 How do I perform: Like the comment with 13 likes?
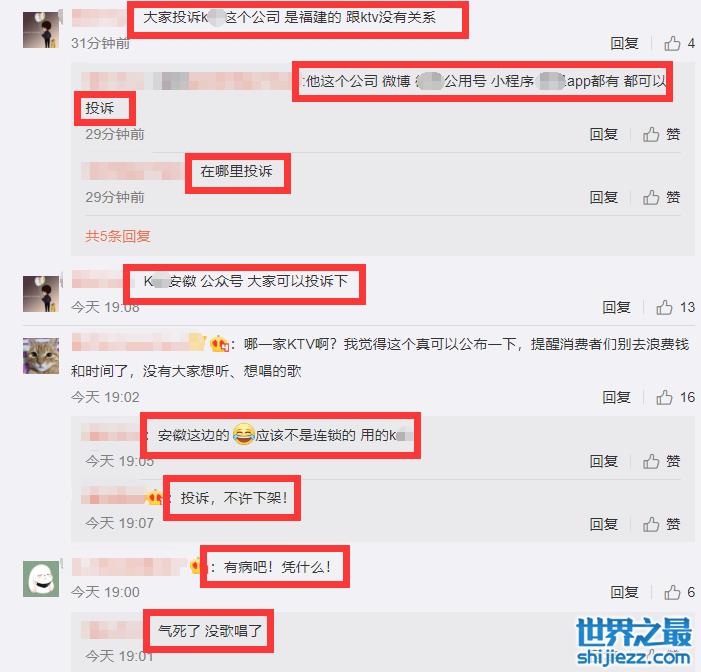[675, 307]
